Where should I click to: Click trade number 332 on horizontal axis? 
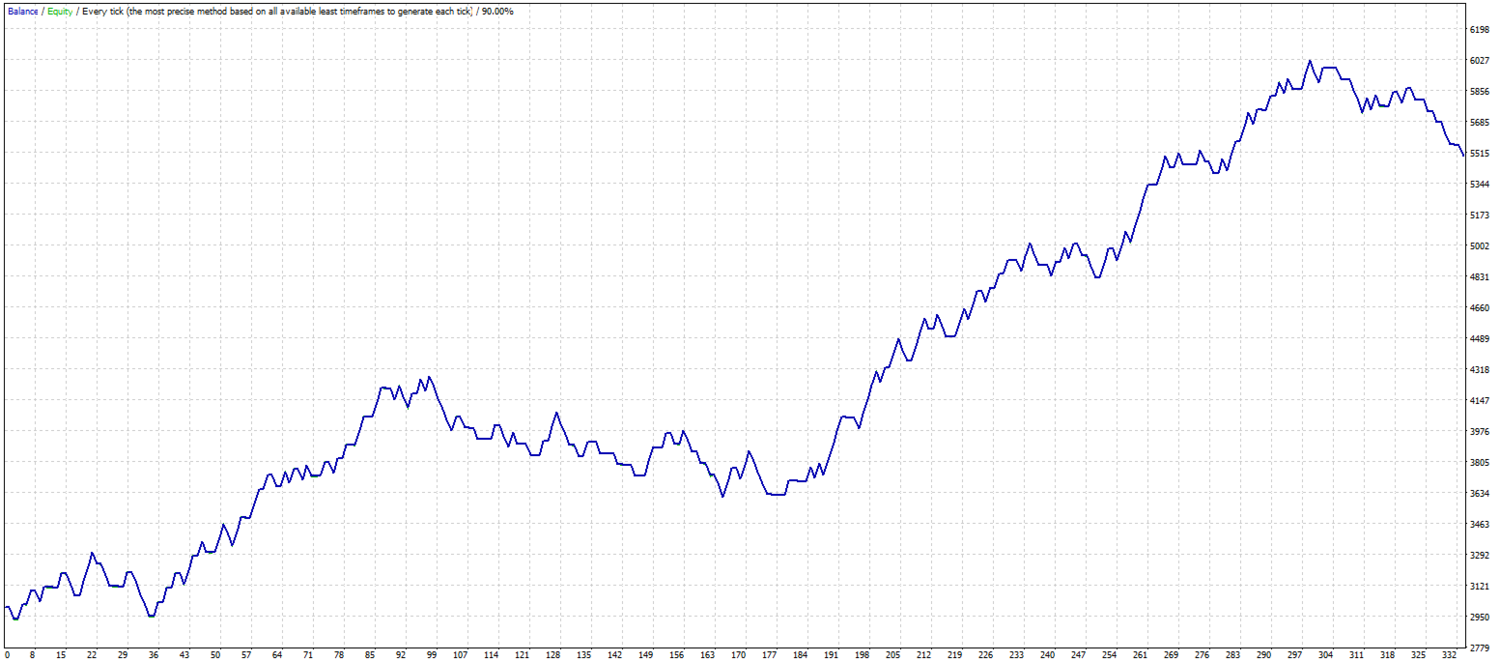coord(1449,655)
